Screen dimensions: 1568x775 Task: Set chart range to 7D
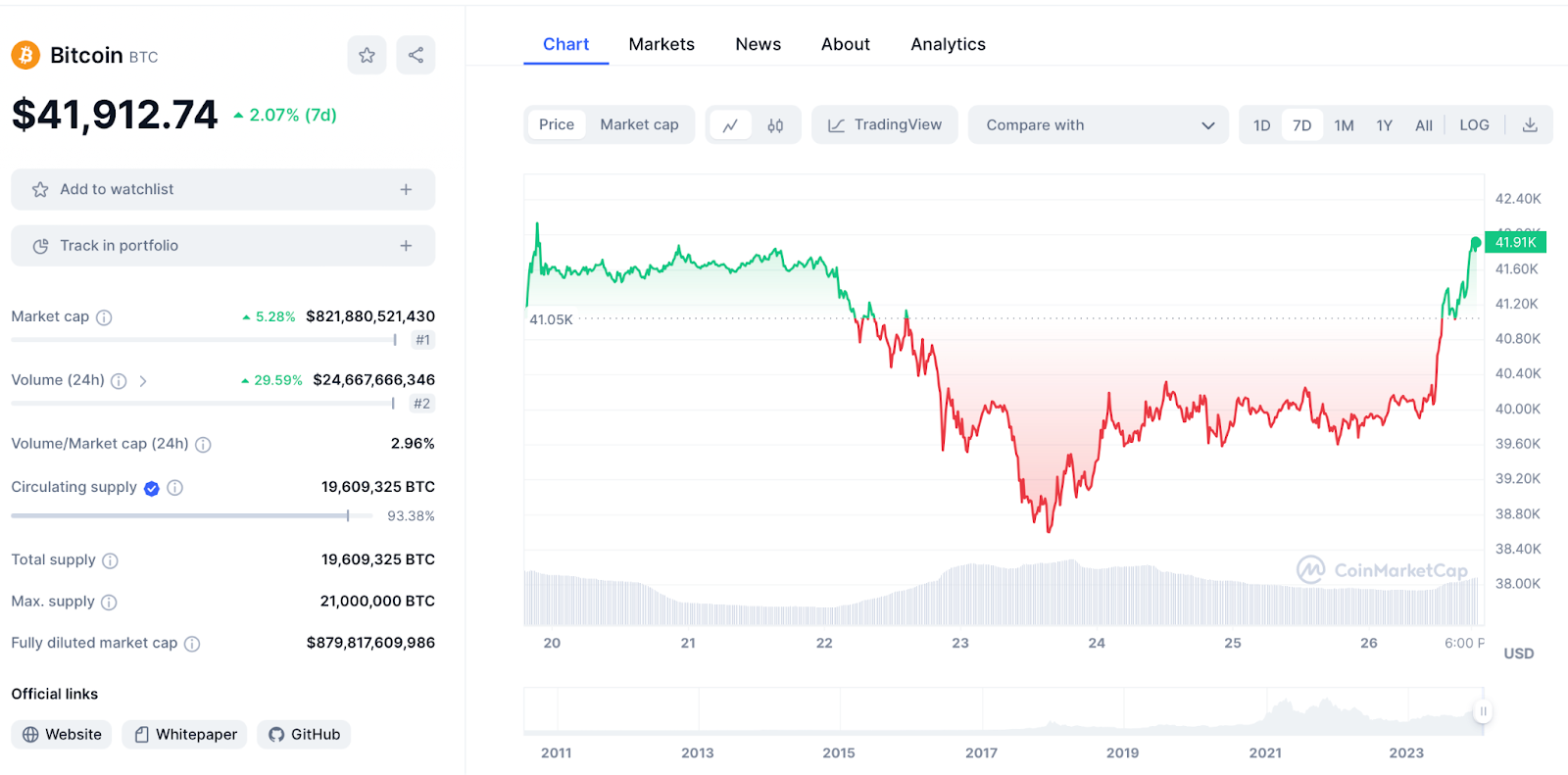pos(1301,125)
